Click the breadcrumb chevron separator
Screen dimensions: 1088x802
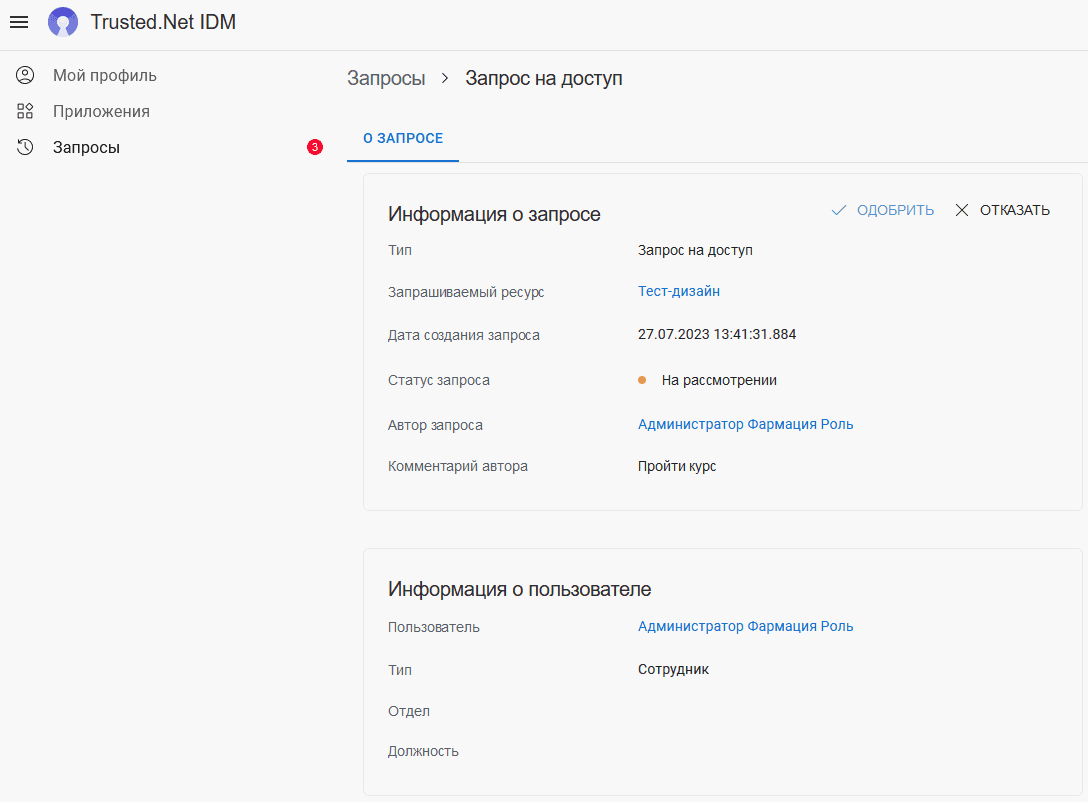coord(445,78)
